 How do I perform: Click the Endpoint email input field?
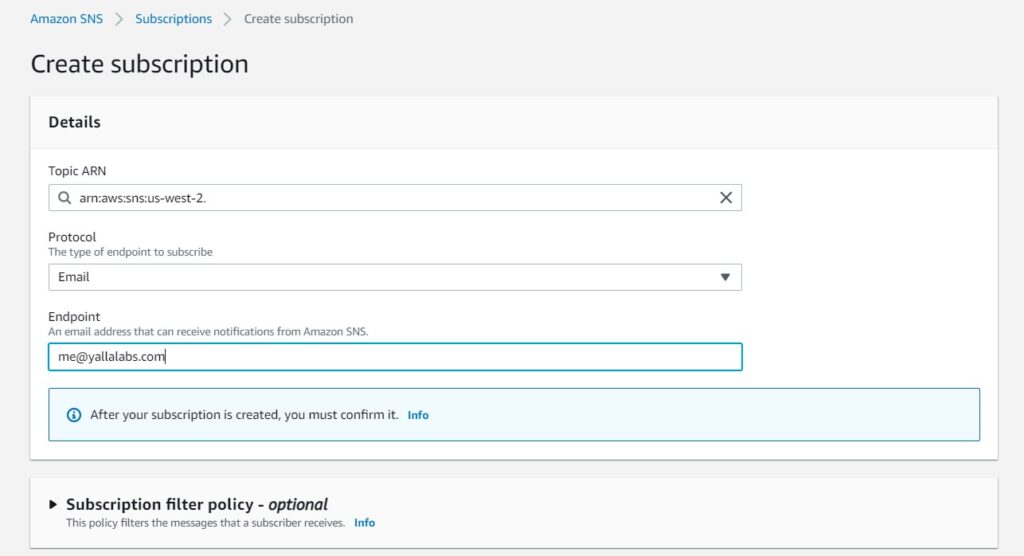click(x=394, y=357)
